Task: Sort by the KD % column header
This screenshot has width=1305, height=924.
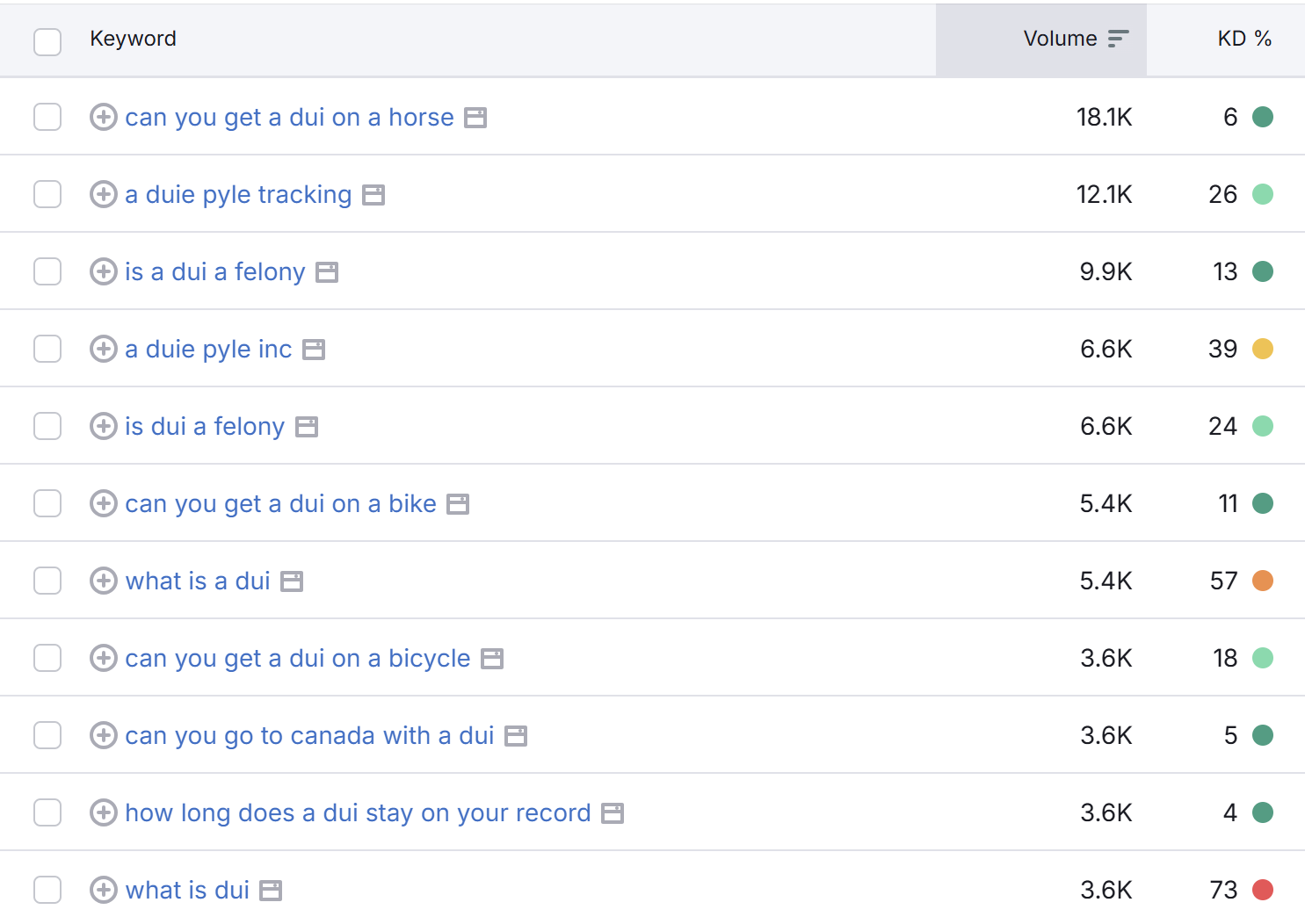Action: tap(1243, 39)
